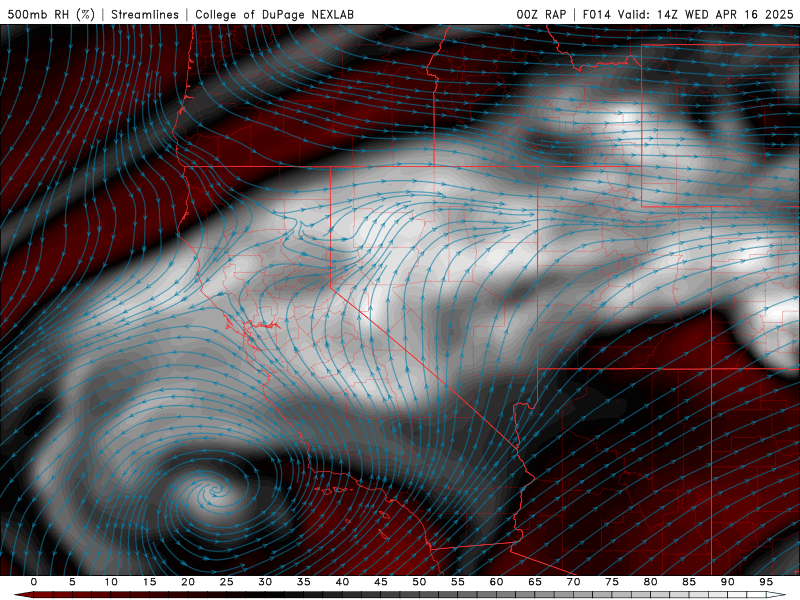Click the colorbar label "25"
This screenshot has height=600, width=800.
click(227, 582)
